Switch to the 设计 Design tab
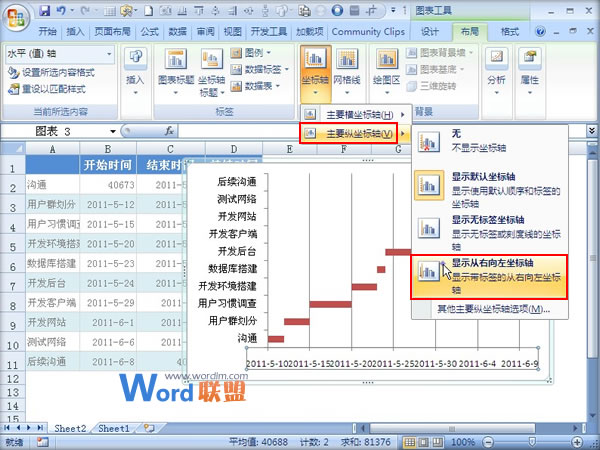The width and height of the screenshot is (600, 450). click(x=430, y=32)
